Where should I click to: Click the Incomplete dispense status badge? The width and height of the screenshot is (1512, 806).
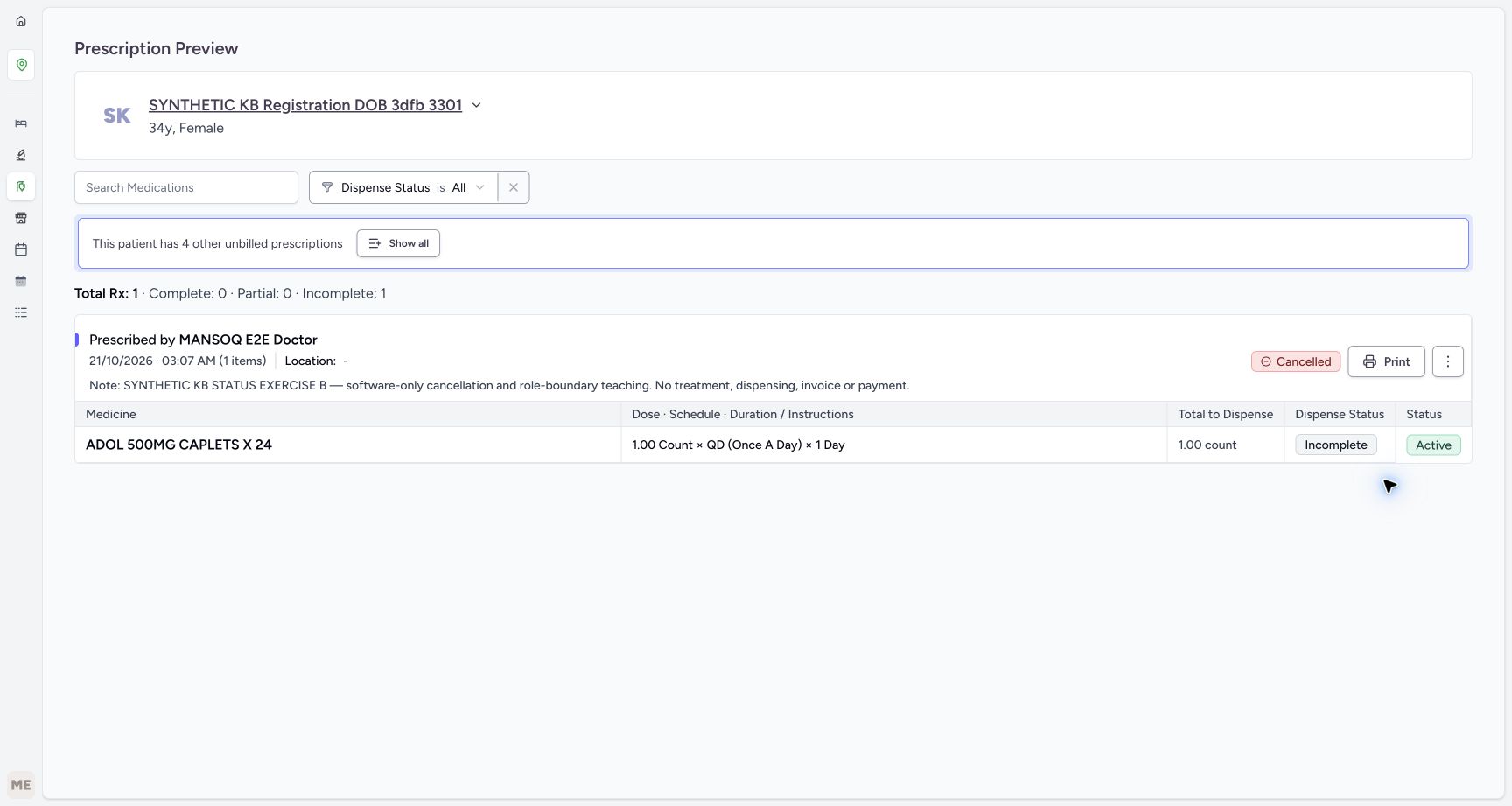1336,445
